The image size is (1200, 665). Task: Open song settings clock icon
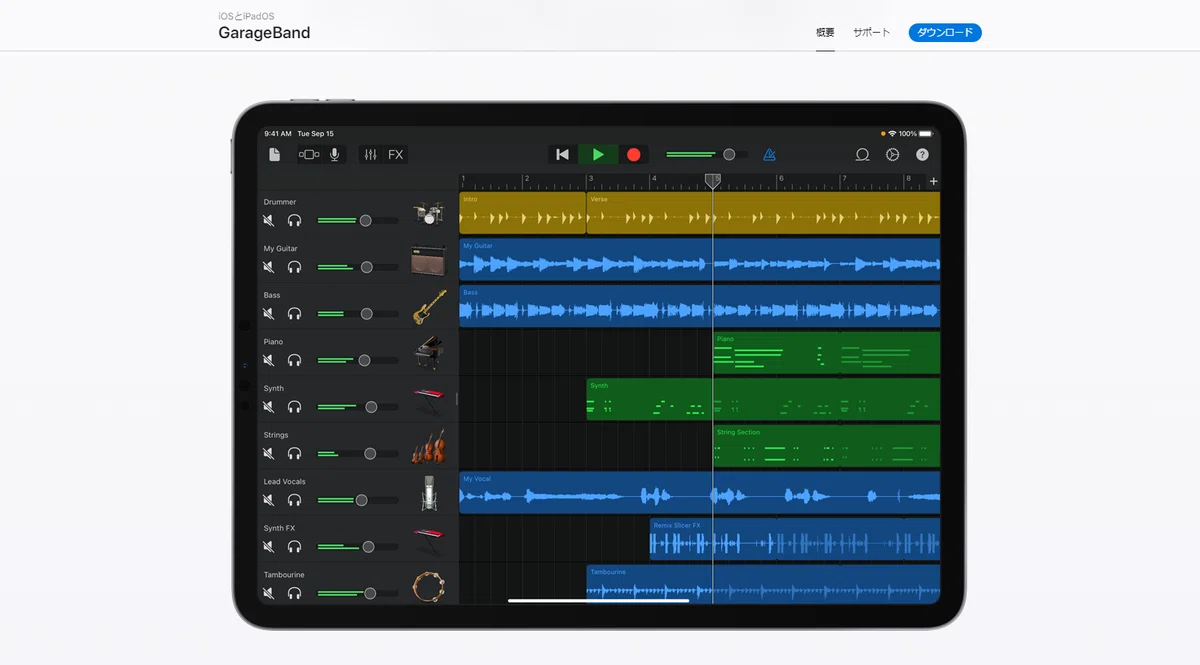(x=893, y=155)
